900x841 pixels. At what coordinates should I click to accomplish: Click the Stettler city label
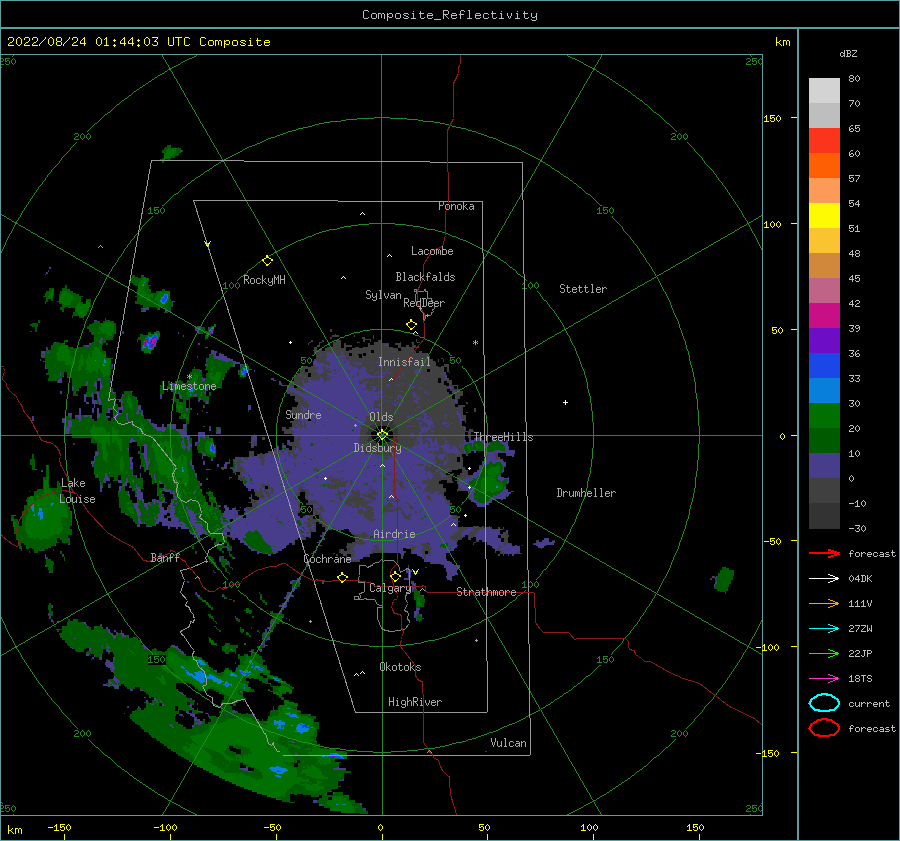583,289
